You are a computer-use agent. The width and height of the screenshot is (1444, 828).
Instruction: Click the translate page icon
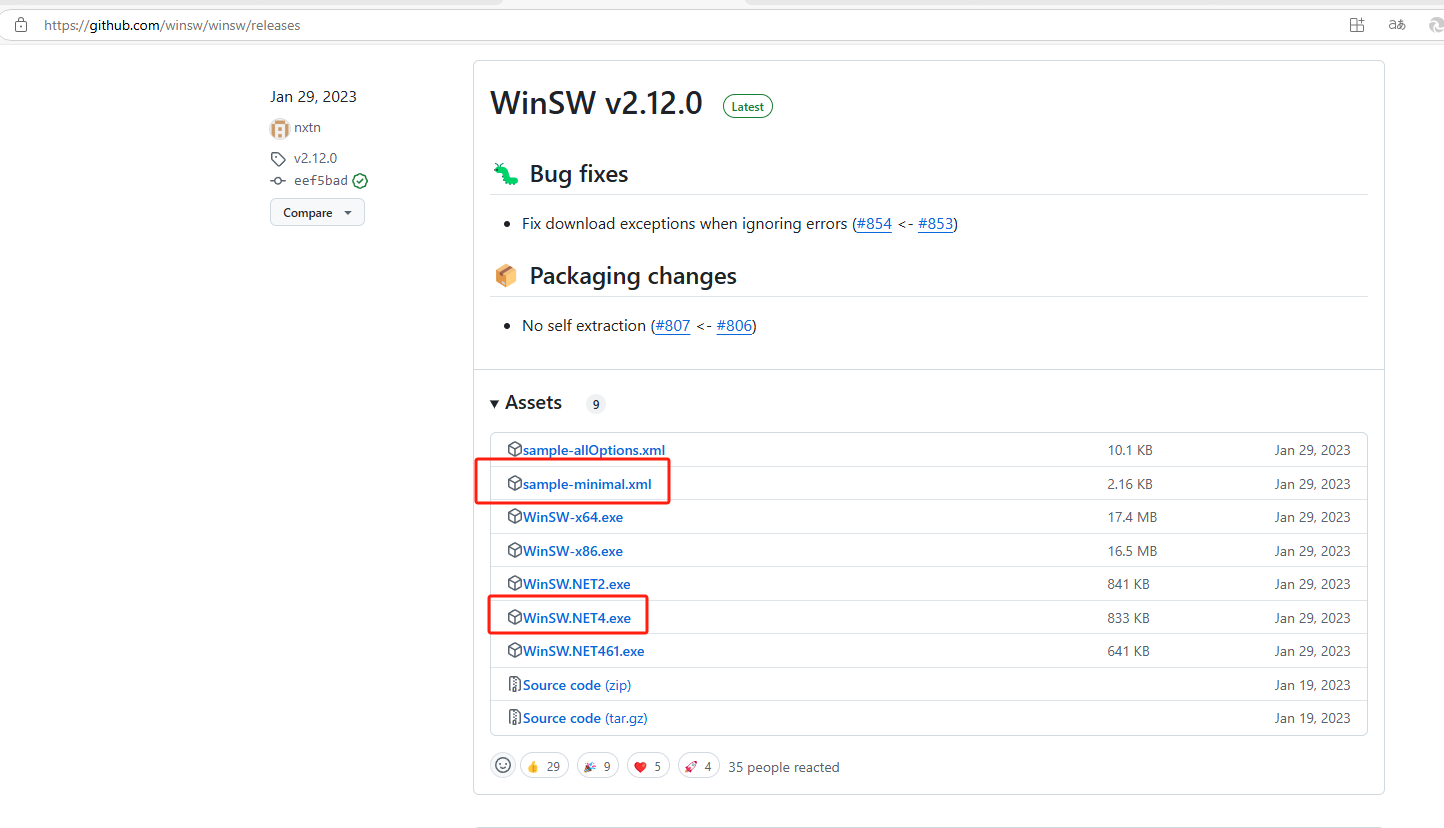click(1397, 25)
